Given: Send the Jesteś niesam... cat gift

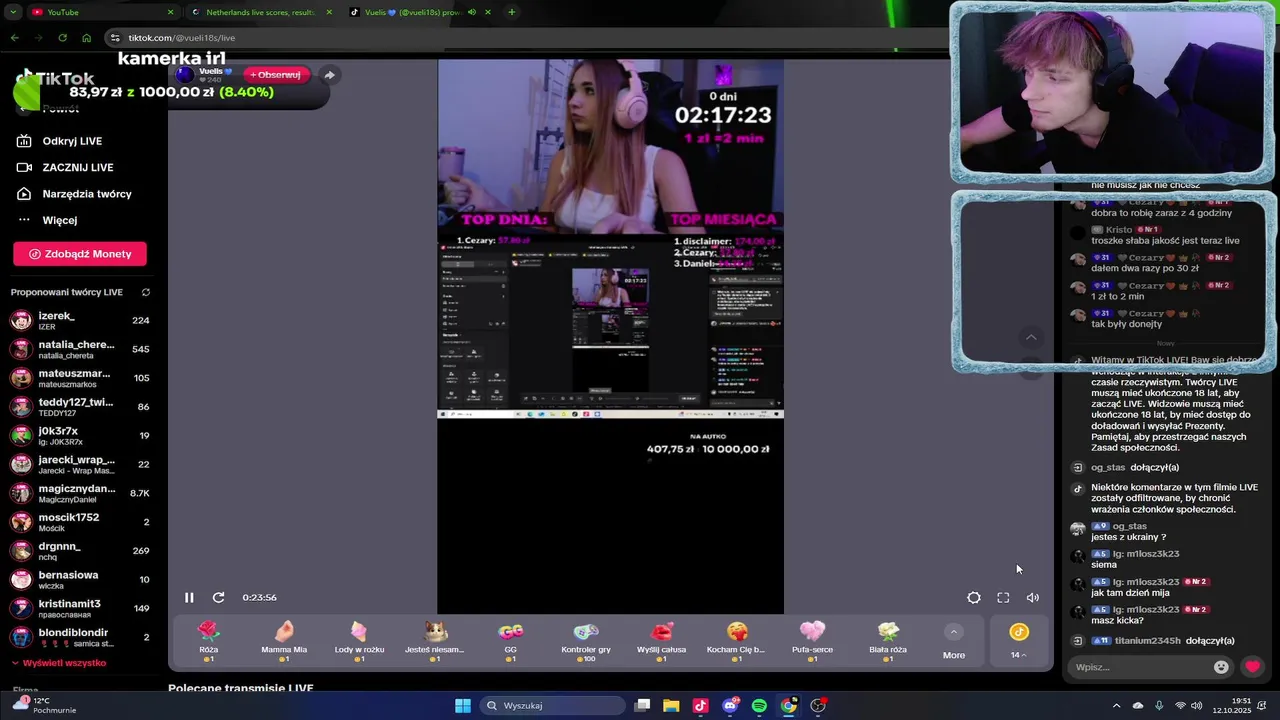Looking at the screenshot, I should click(435, 641).
